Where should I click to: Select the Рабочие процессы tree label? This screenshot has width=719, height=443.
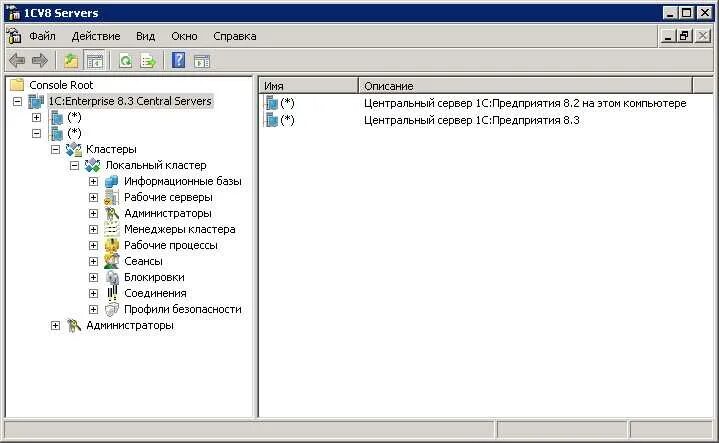click(171, 245)
